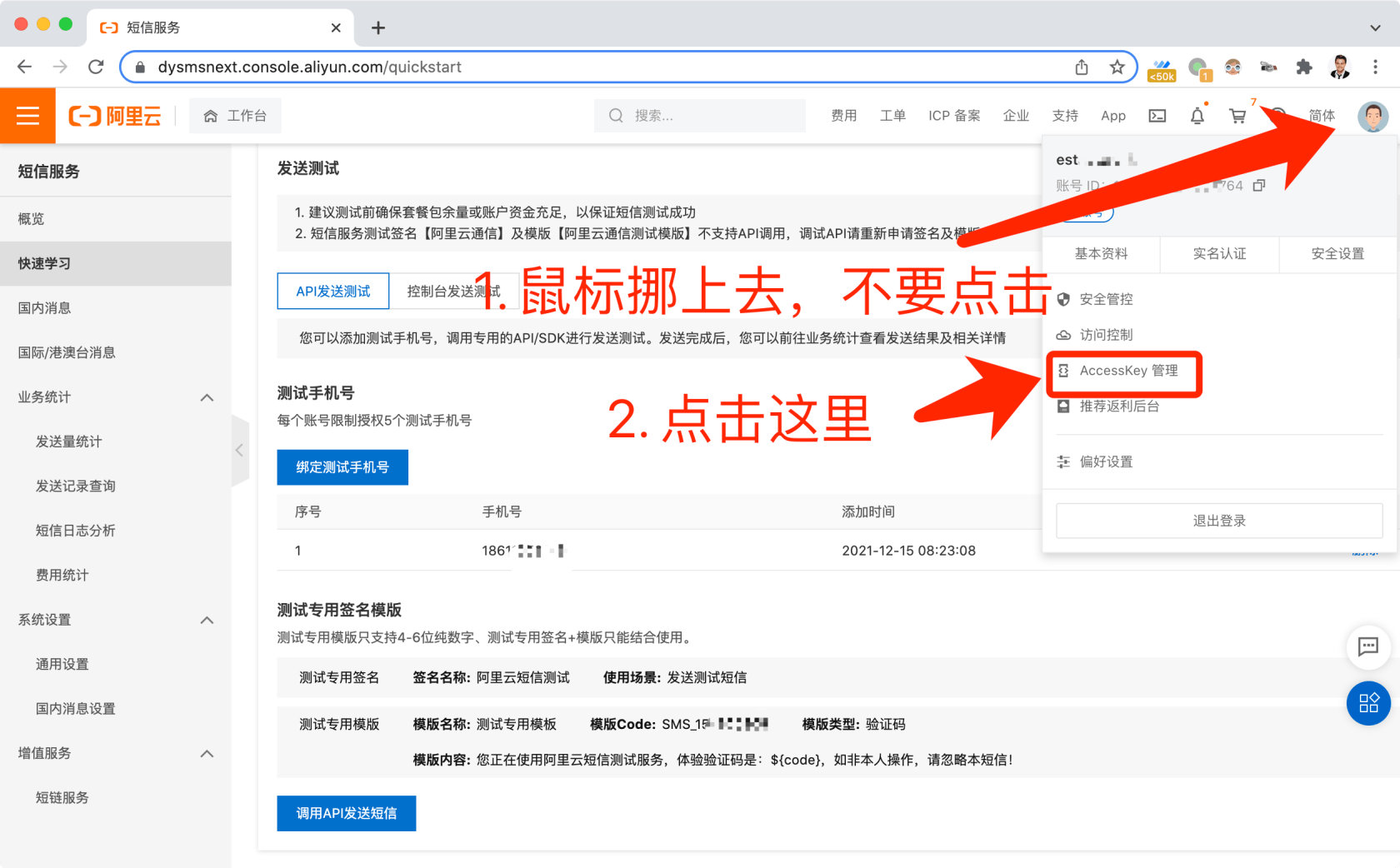Open the browser extensions puzzle icon
Screen dimensions: 1400x868
click(1304, 67)
